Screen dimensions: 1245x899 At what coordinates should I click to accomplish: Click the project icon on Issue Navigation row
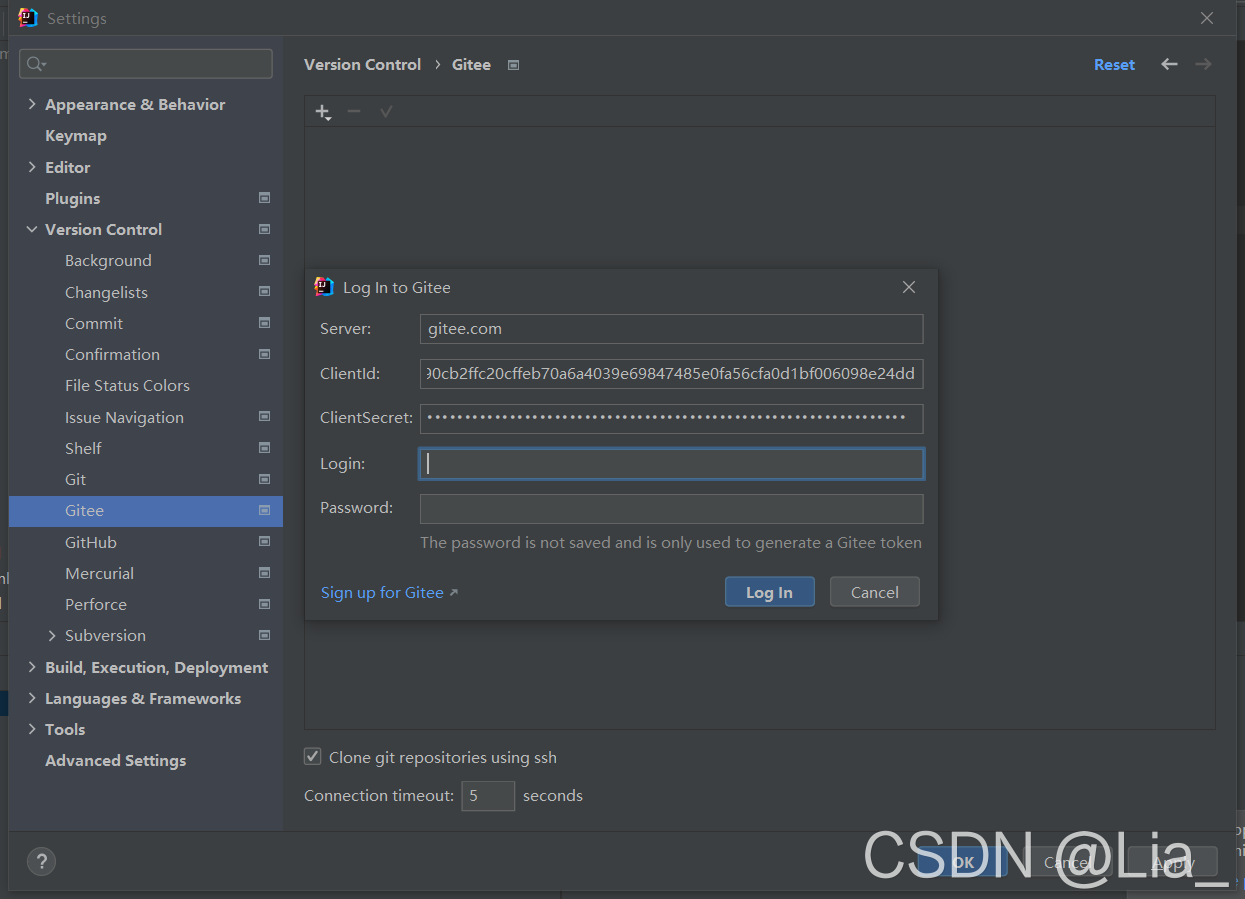pos(264,417)
